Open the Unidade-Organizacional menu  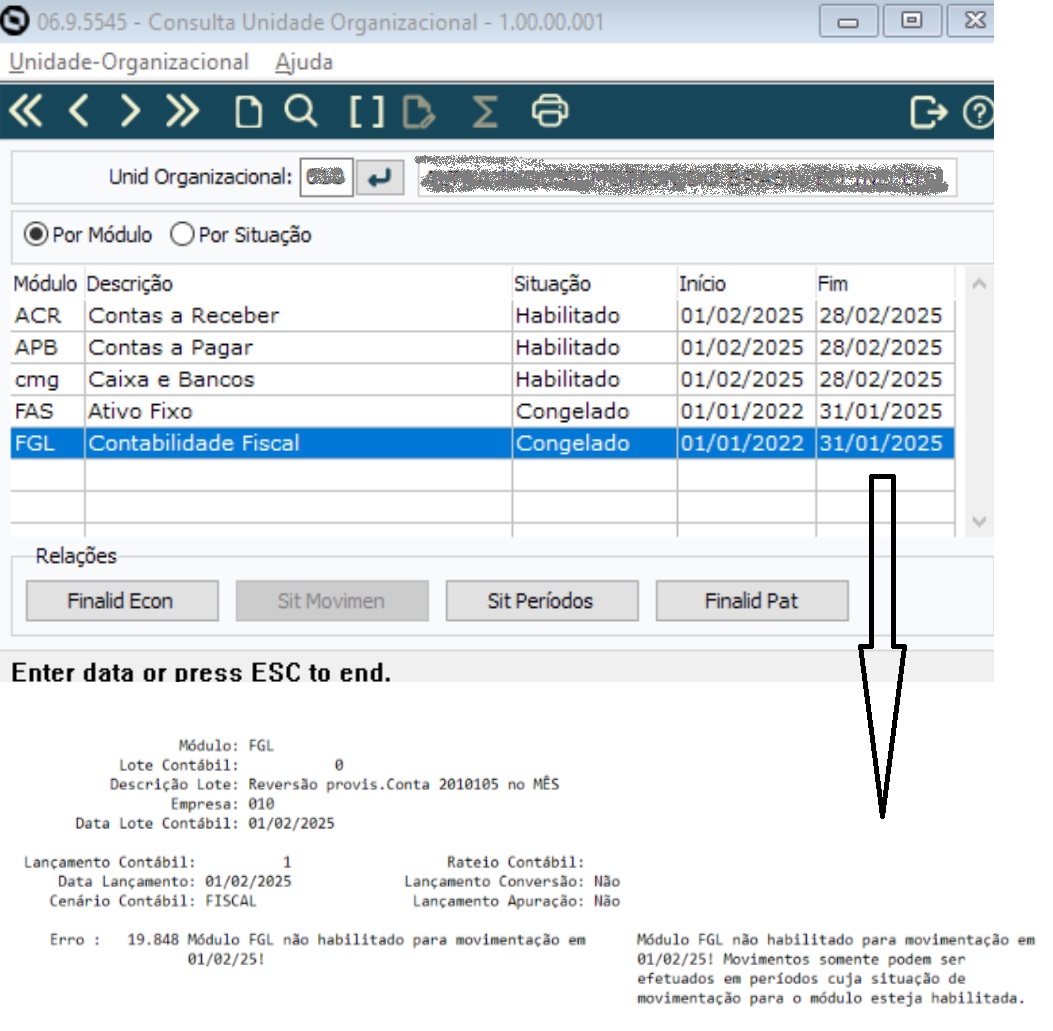coord(129,62)
